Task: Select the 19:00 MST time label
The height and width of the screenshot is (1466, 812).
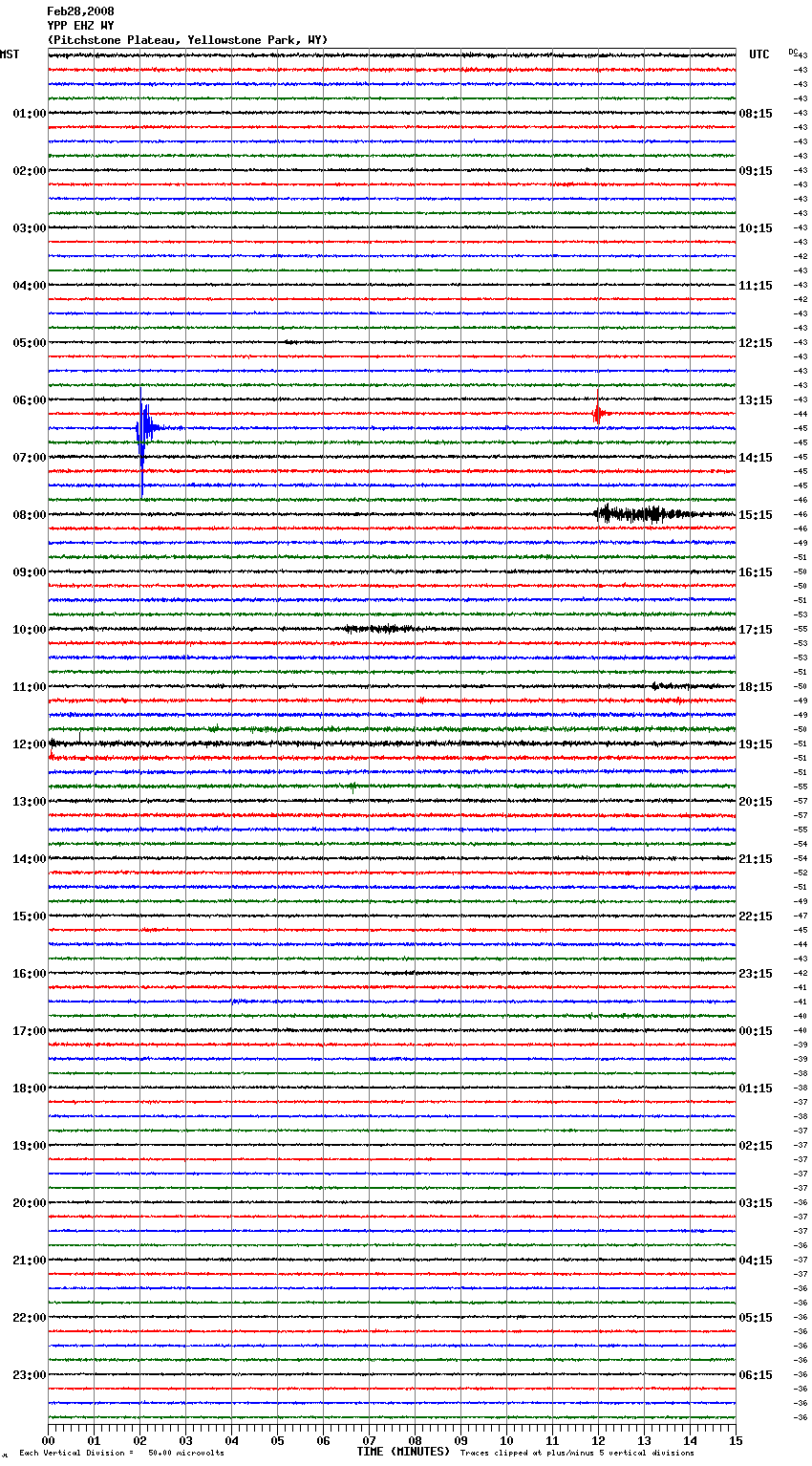Action: click(x=30, y=1146)
